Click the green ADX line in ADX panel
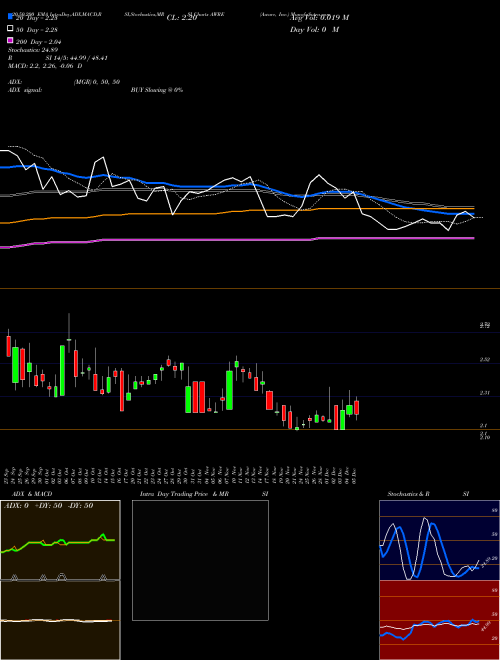The height and width of the screenshot is (660, 500). (x=58, y=543)
